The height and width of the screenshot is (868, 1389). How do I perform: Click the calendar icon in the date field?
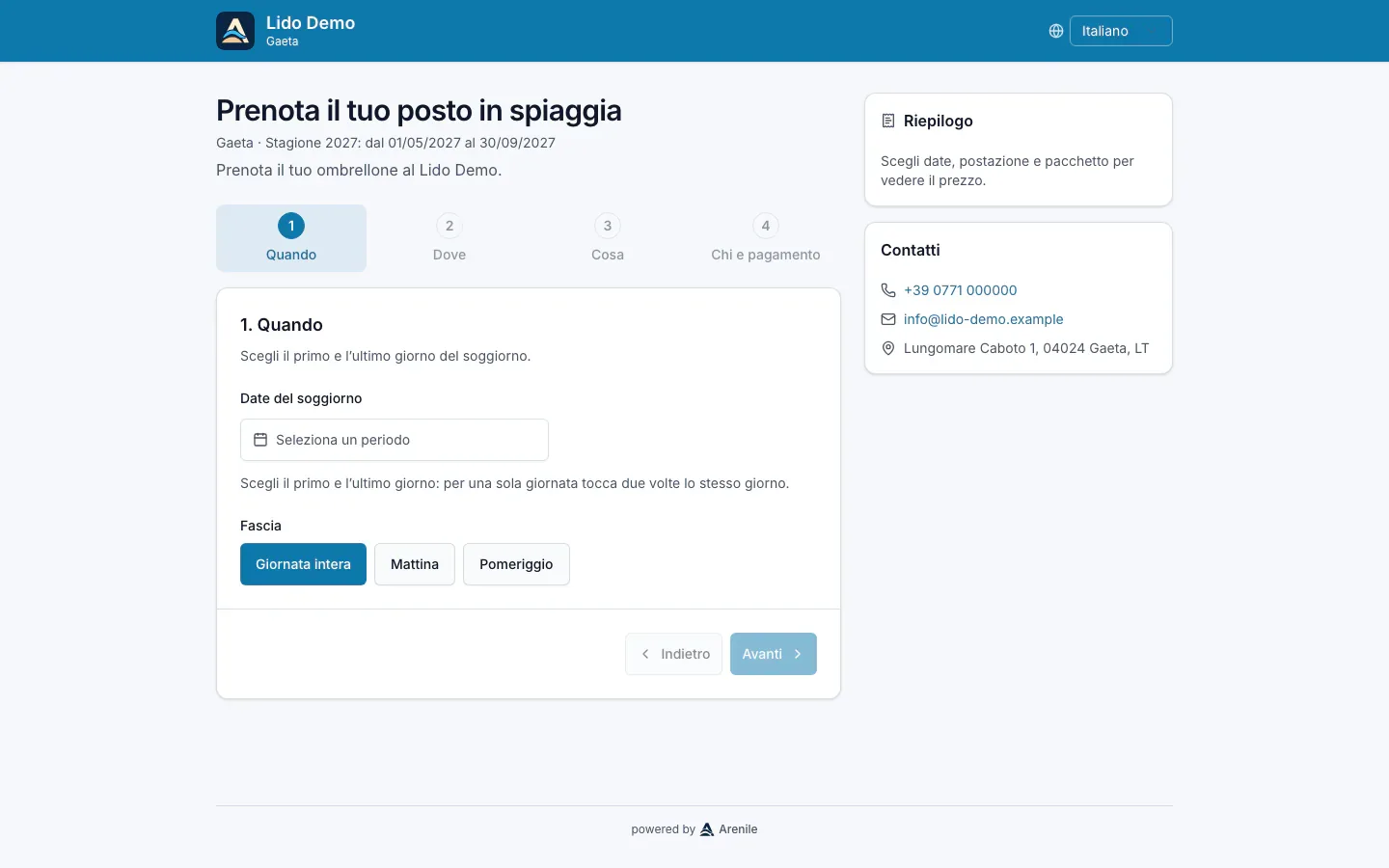[260, 440]
